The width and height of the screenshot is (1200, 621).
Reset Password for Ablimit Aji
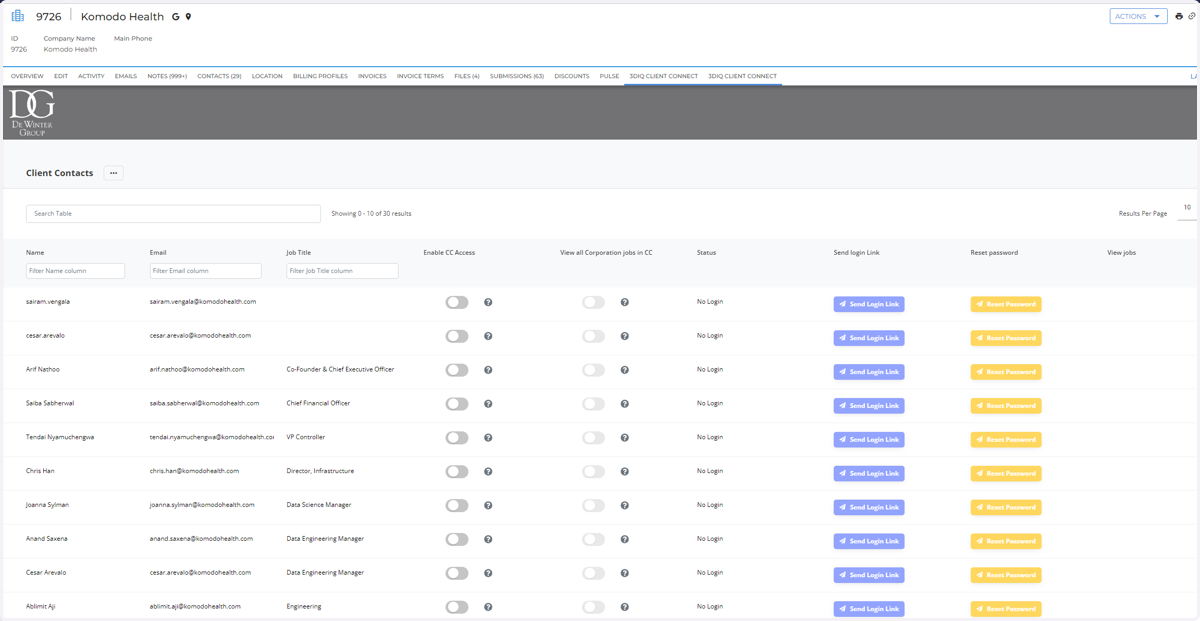tap(1006, 609)
